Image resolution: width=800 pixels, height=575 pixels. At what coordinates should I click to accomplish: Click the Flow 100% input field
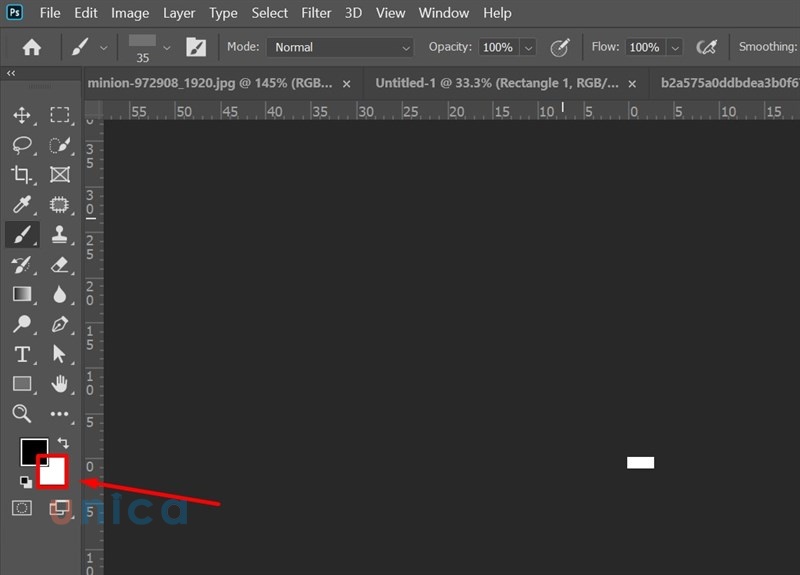[x=644, y=47]
